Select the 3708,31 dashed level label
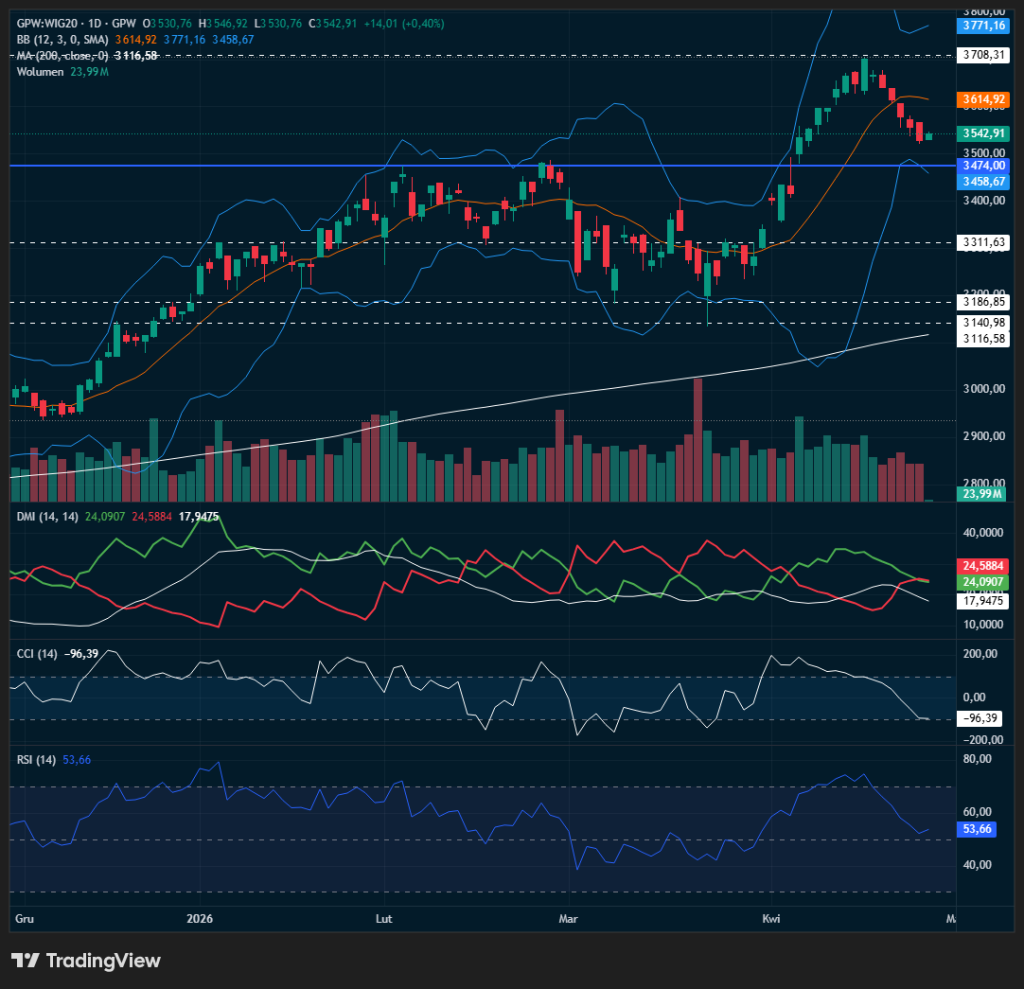Screen dimensions: 1024x989 983,55
